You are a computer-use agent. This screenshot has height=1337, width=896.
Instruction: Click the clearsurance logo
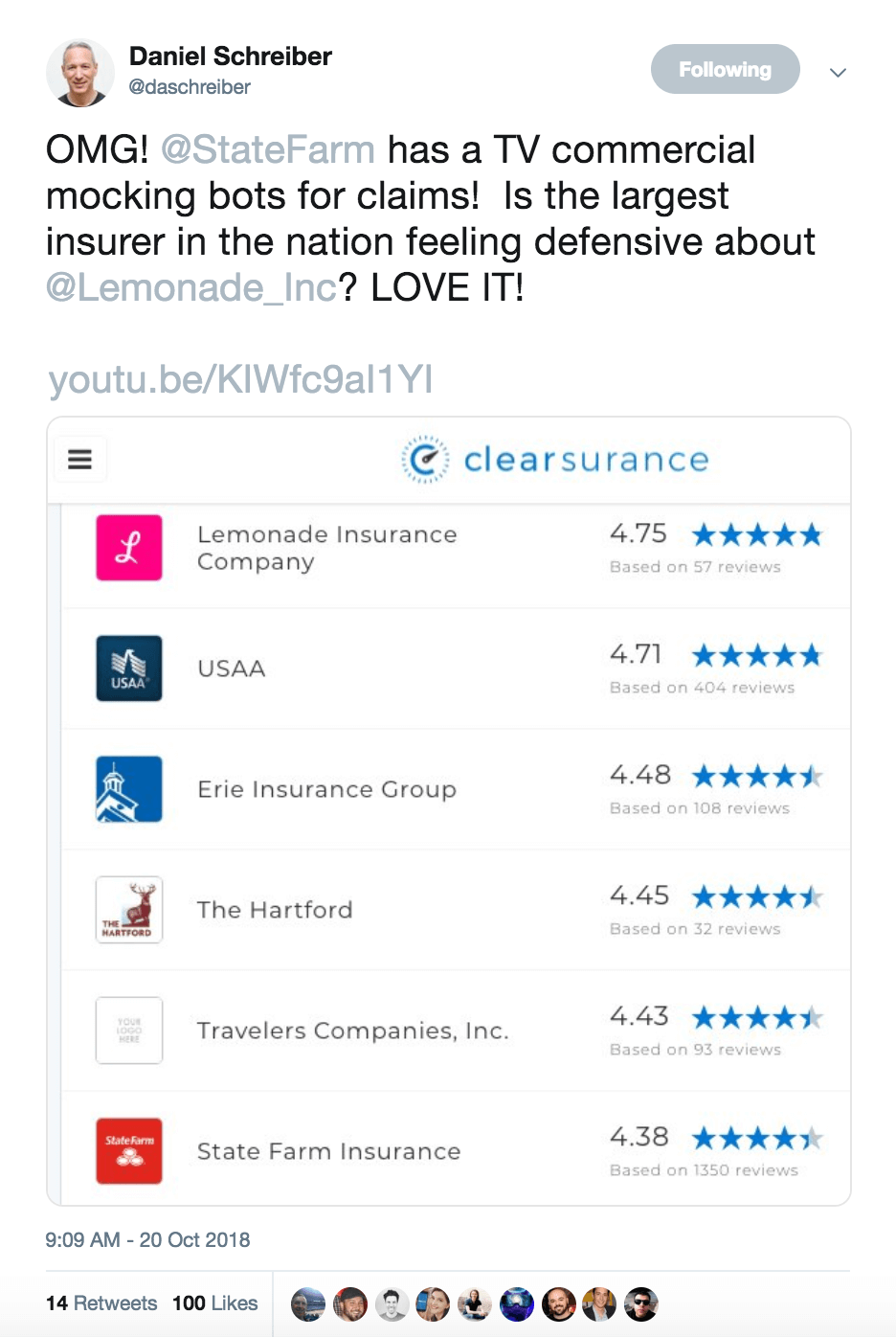[555, 460]
